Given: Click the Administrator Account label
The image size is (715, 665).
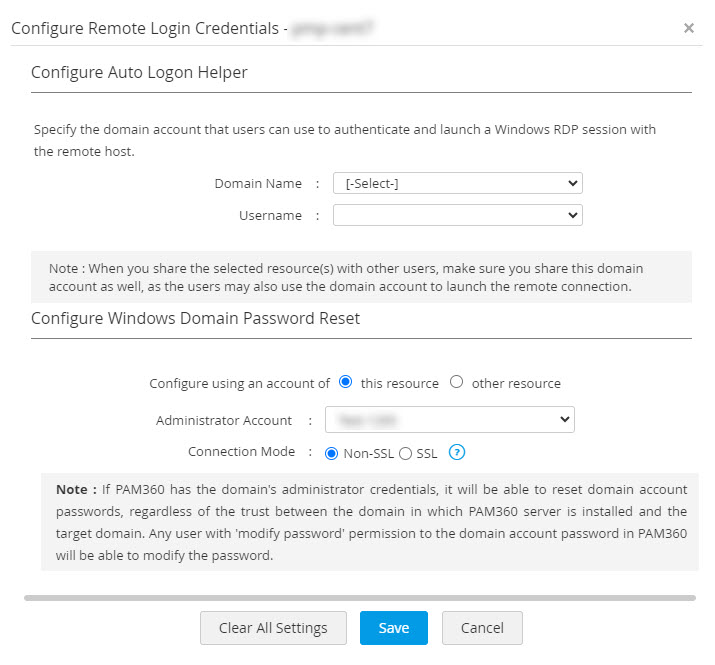Looking at the screenshot, I should [x=224, y=421].
